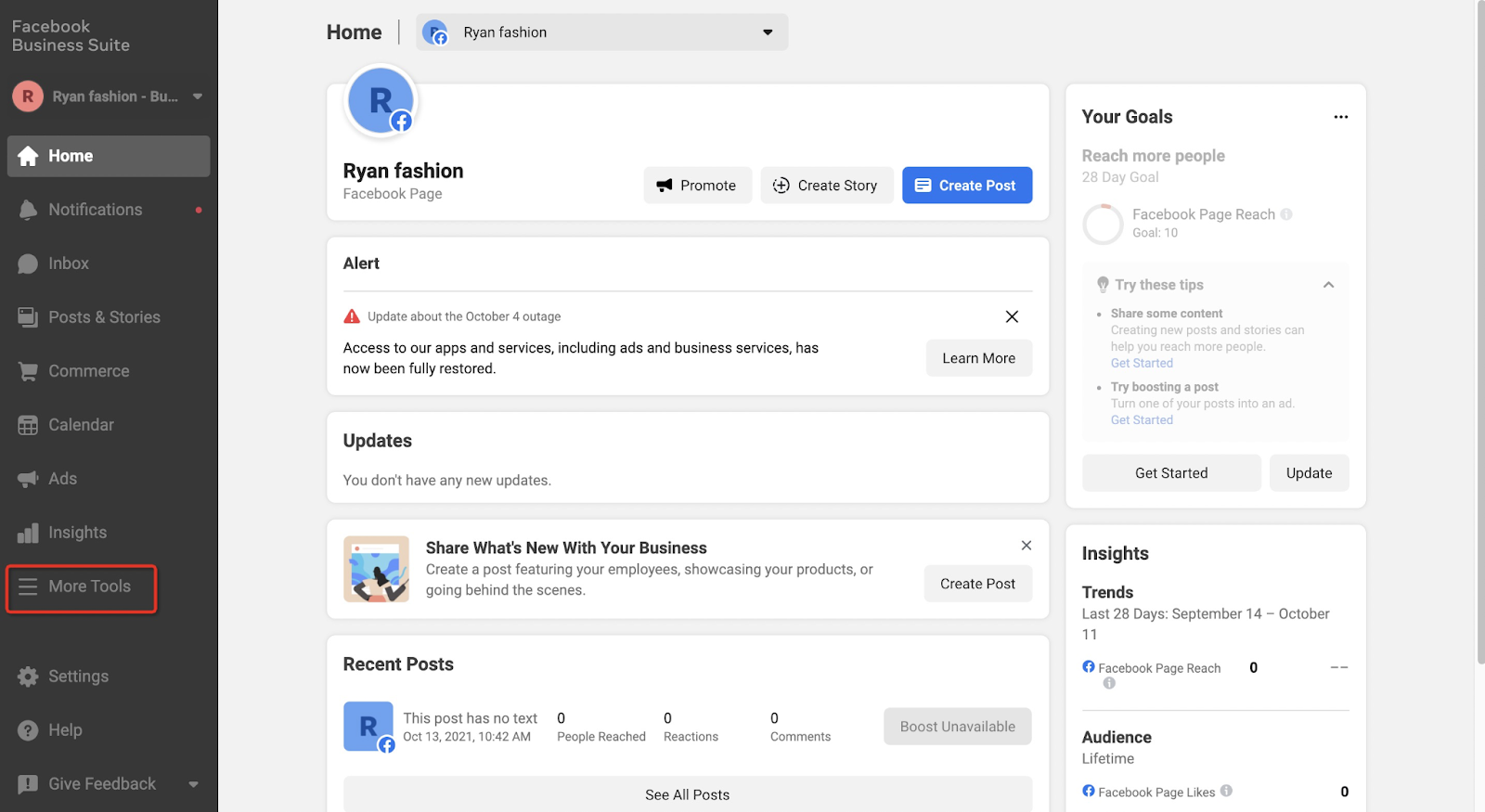Click the page vertical scrollbar
This screenshot has width=1485, height=812.
pyautogui.click(x=1479, y=332)
